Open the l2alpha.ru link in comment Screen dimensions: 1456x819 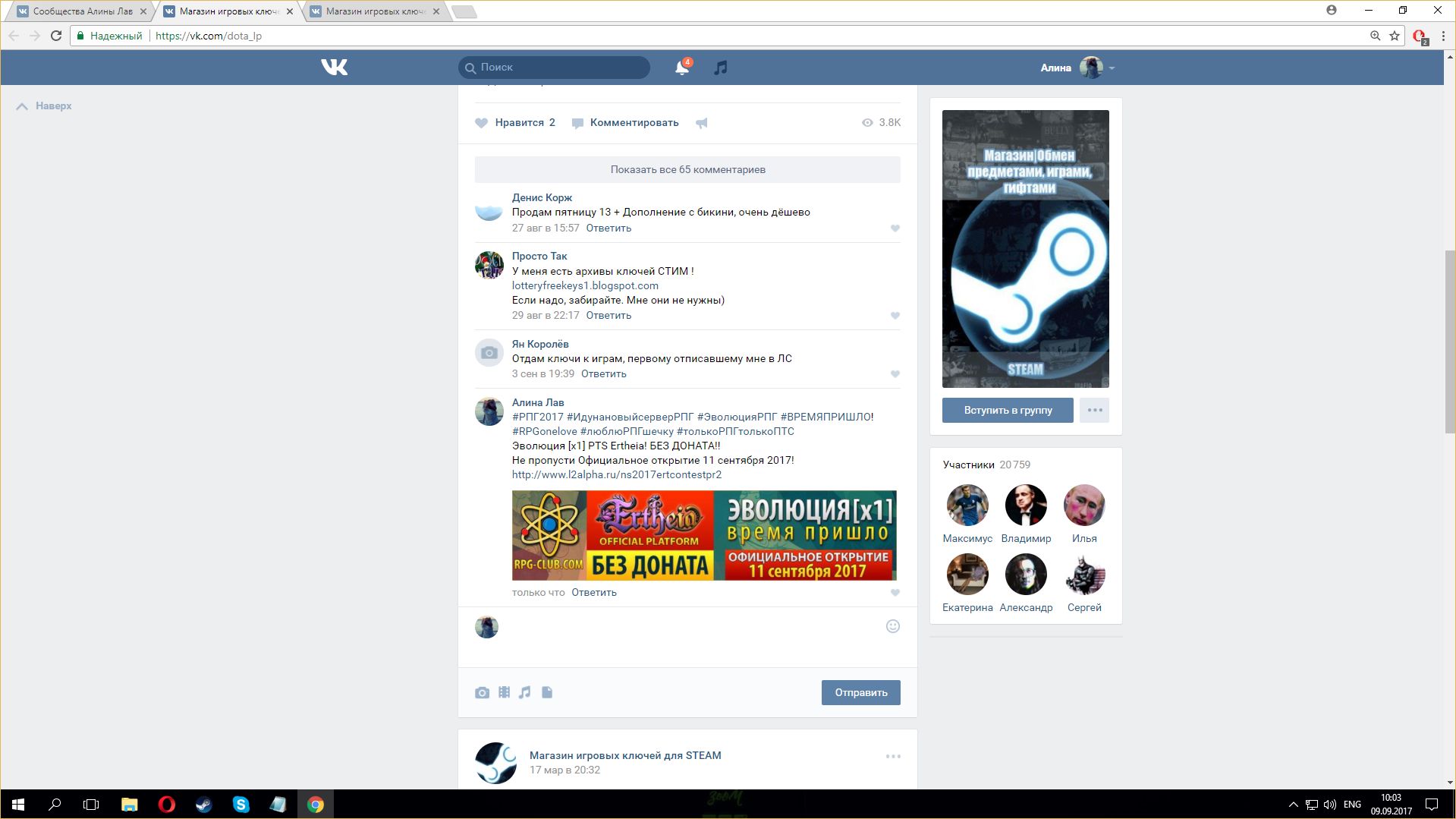(x=617, y=474)
